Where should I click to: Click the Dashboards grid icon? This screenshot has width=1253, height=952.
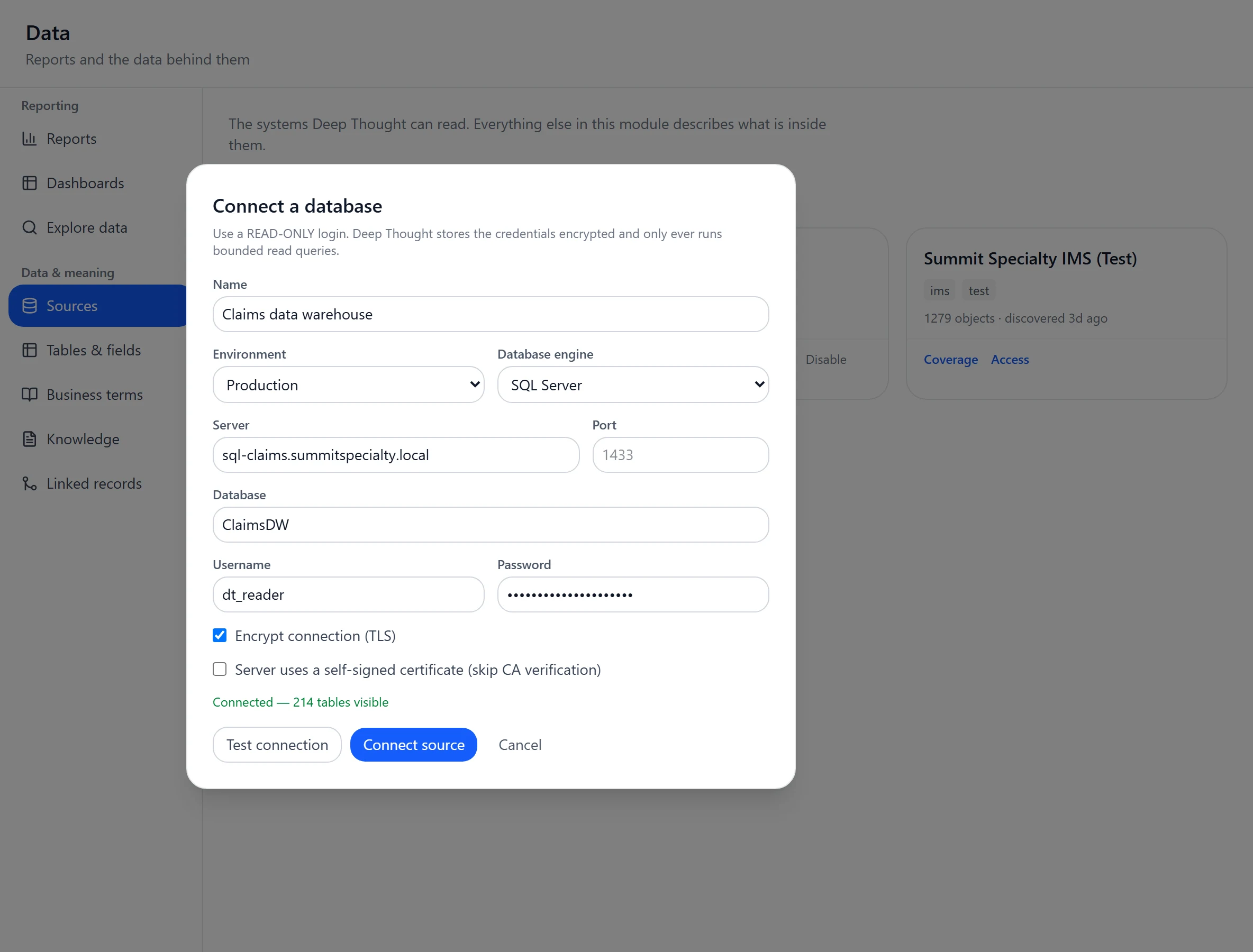30,183
